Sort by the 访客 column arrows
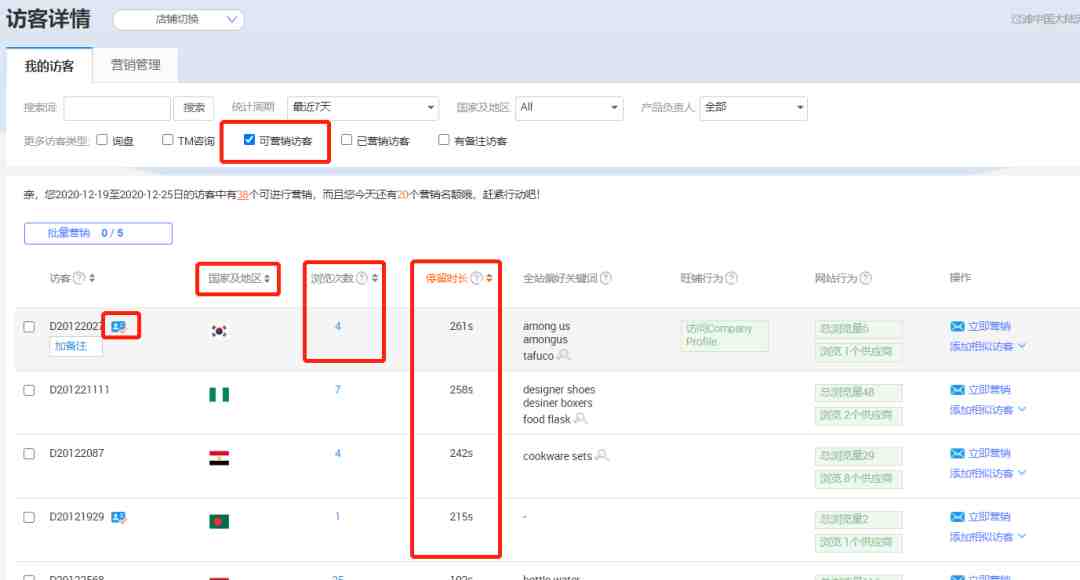The height and width of the screenshot is (580, 1080). pos(92,278)
